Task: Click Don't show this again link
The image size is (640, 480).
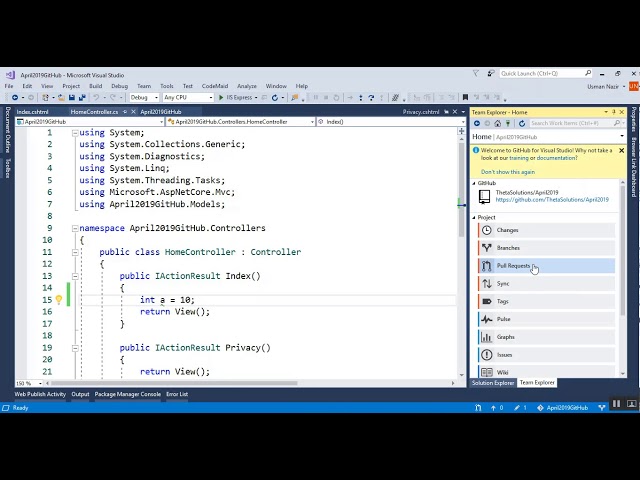Action: (508, 172)
